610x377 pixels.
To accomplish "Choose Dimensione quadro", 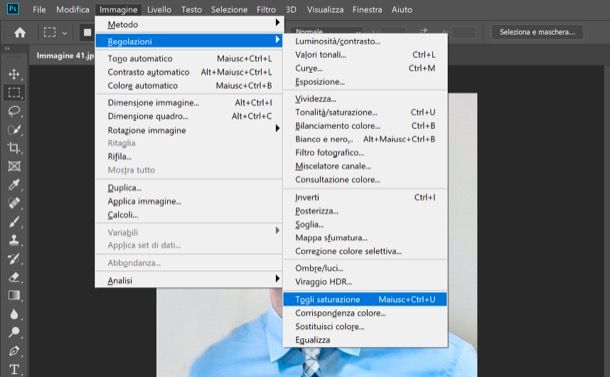I will pyautogui.click(x=189, y=116).
